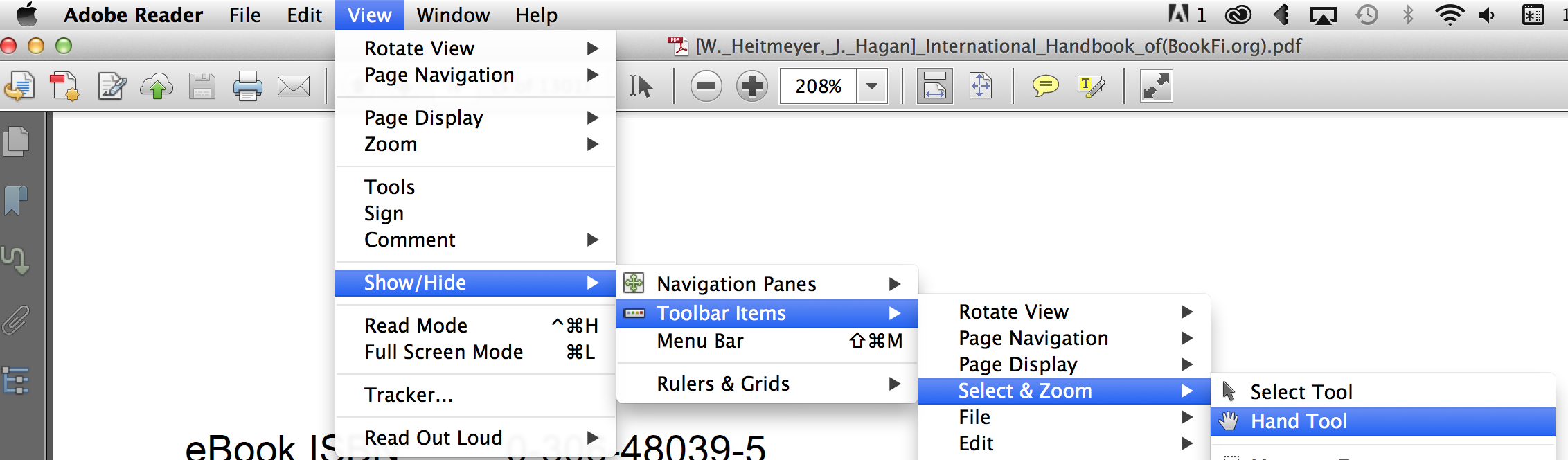The image size is (1568, 460).
Task: Click the Adobe Reader application menu
Action: click(134, 15)
